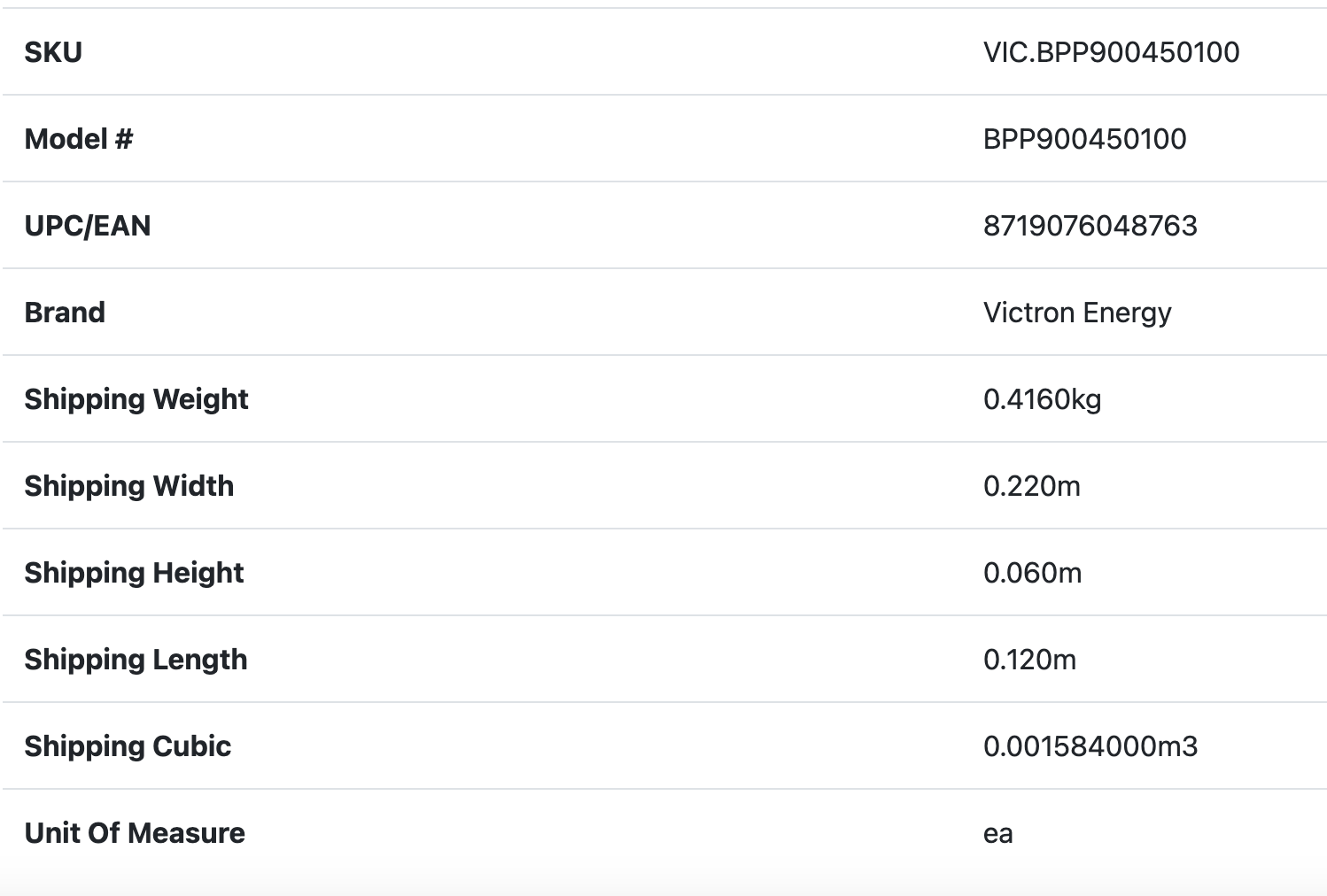Click the SKU value VIC.BPP900450100

click(1111, 52)
